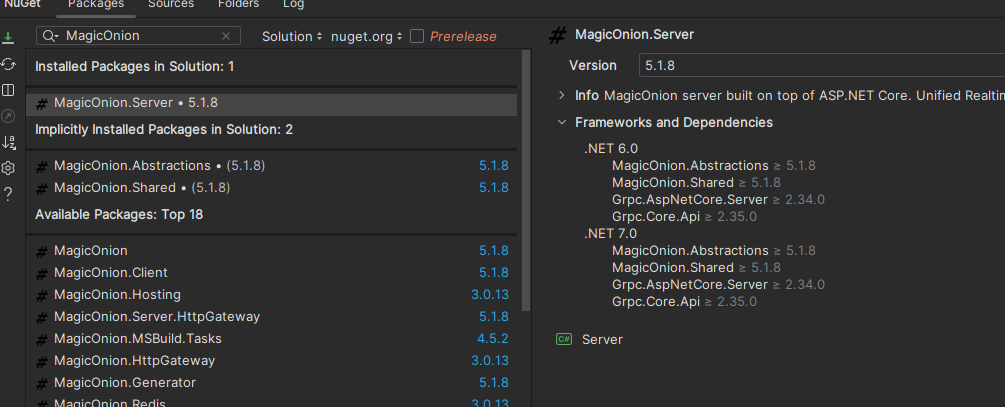Click the search magnifier icon
The height and width of the screenshot is (407, 1005).
pos(50,36)
